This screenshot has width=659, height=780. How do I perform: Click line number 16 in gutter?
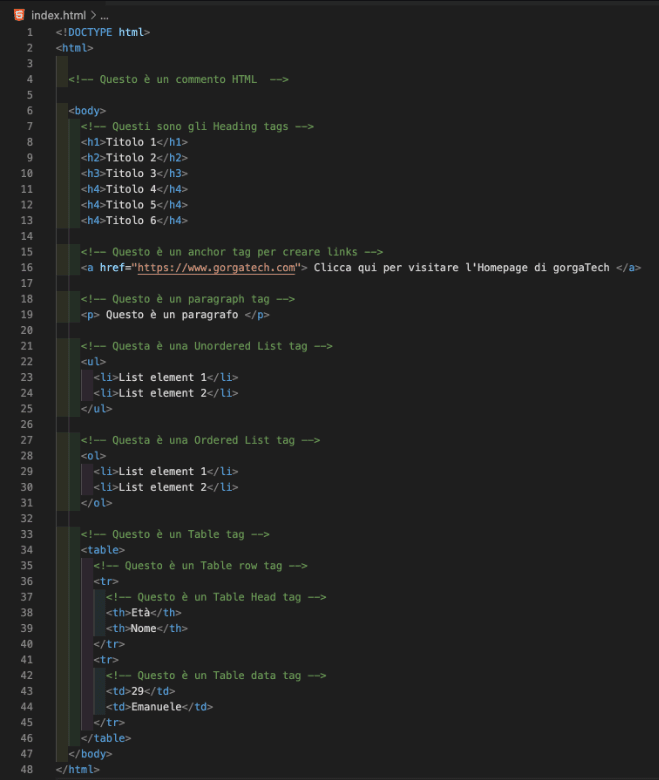(x=27, y=268)
